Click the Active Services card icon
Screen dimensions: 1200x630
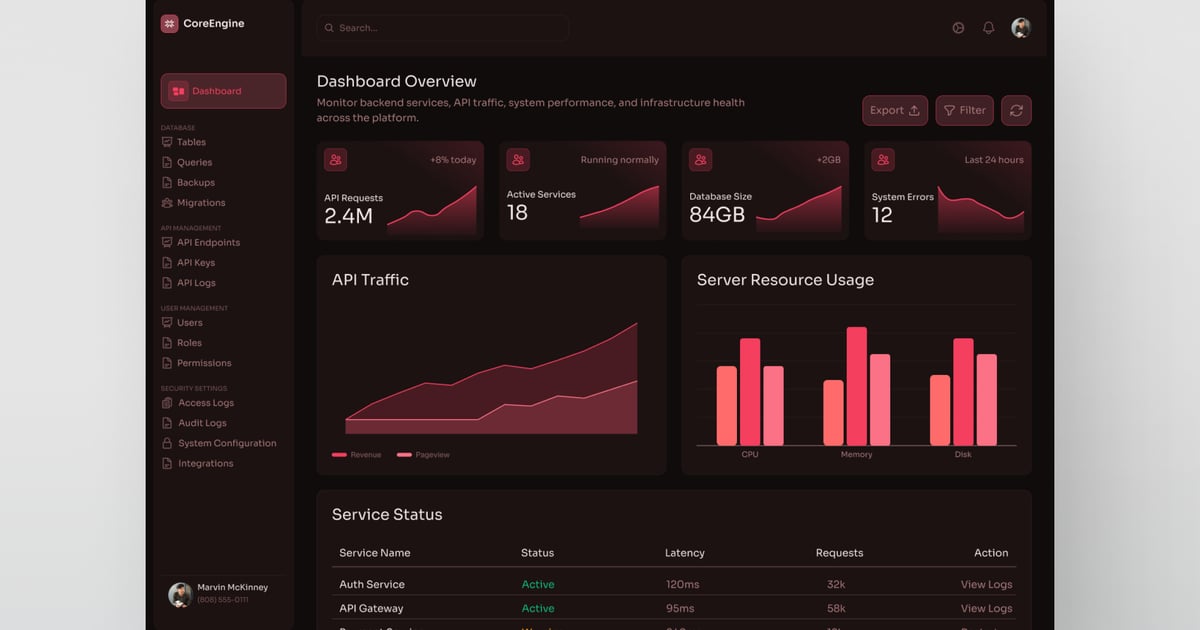518,159
